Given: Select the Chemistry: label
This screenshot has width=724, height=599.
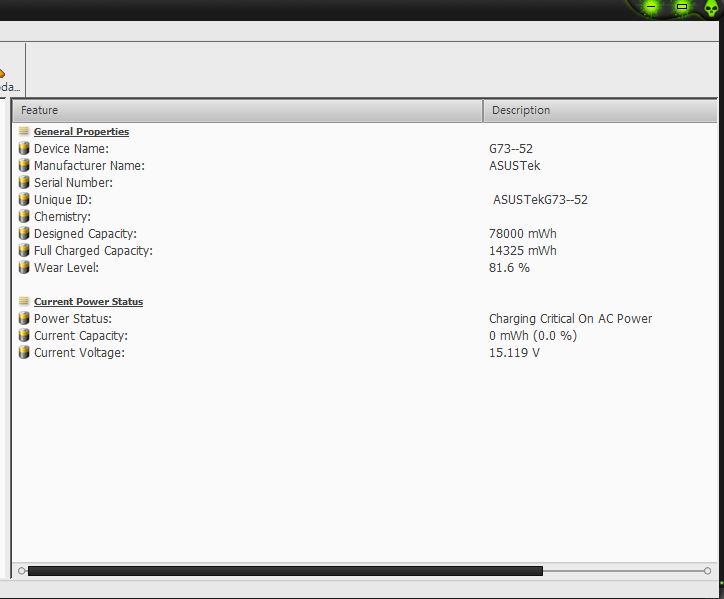Looking at the screenshot, I should coord(62,217).
